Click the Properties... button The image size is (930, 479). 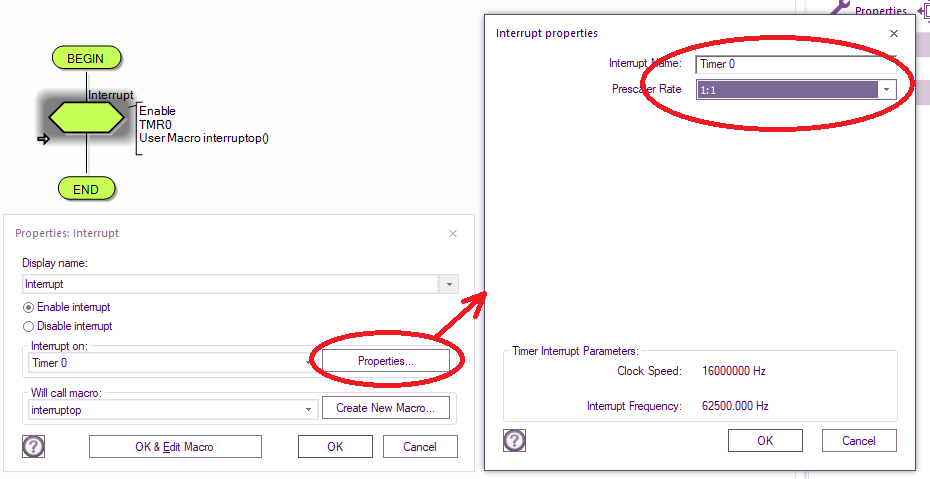coord(386,361)
